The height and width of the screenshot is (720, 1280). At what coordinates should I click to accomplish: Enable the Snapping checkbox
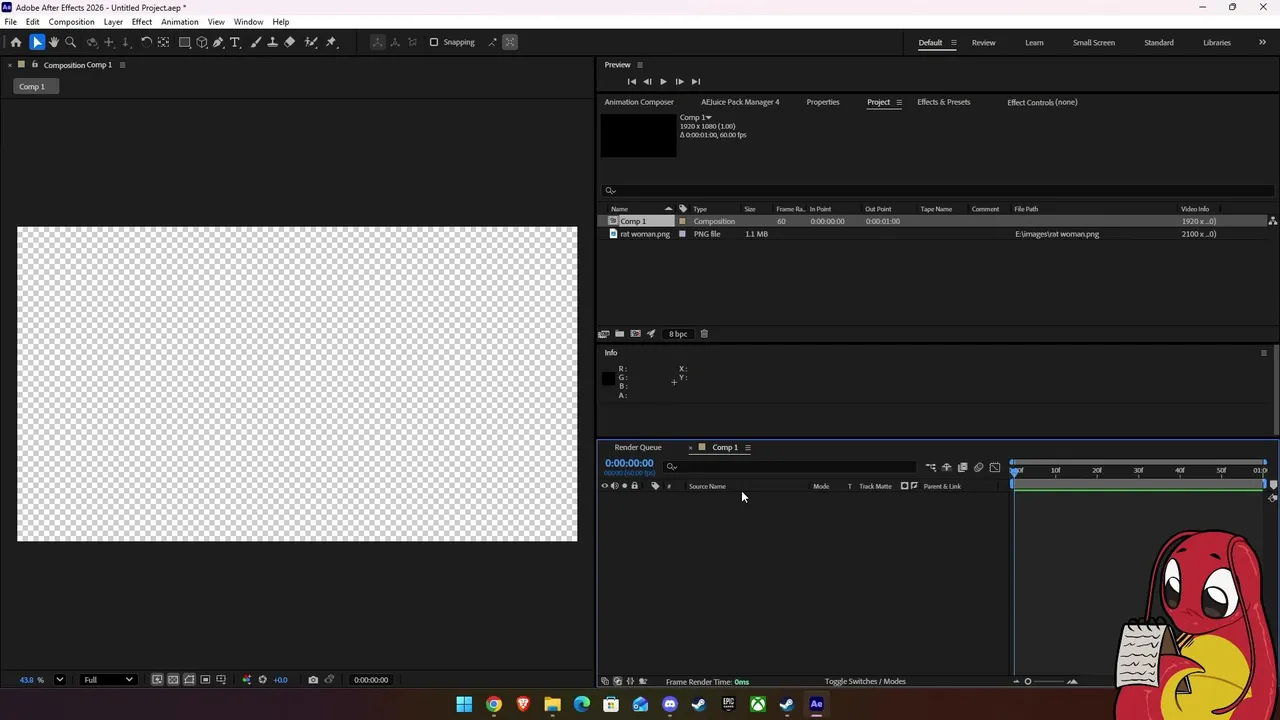[x=434, y=42]
